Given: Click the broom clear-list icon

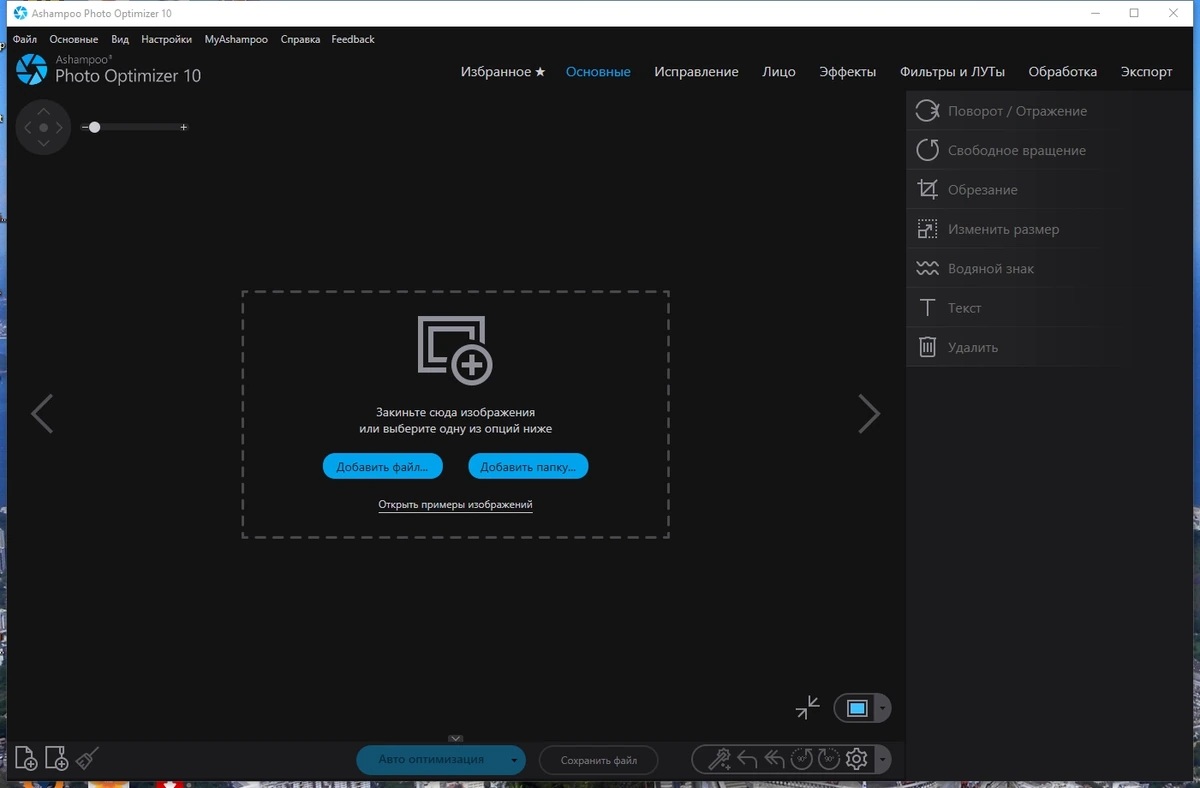Looking at the screenshot, I should click(x=87, y=757).
